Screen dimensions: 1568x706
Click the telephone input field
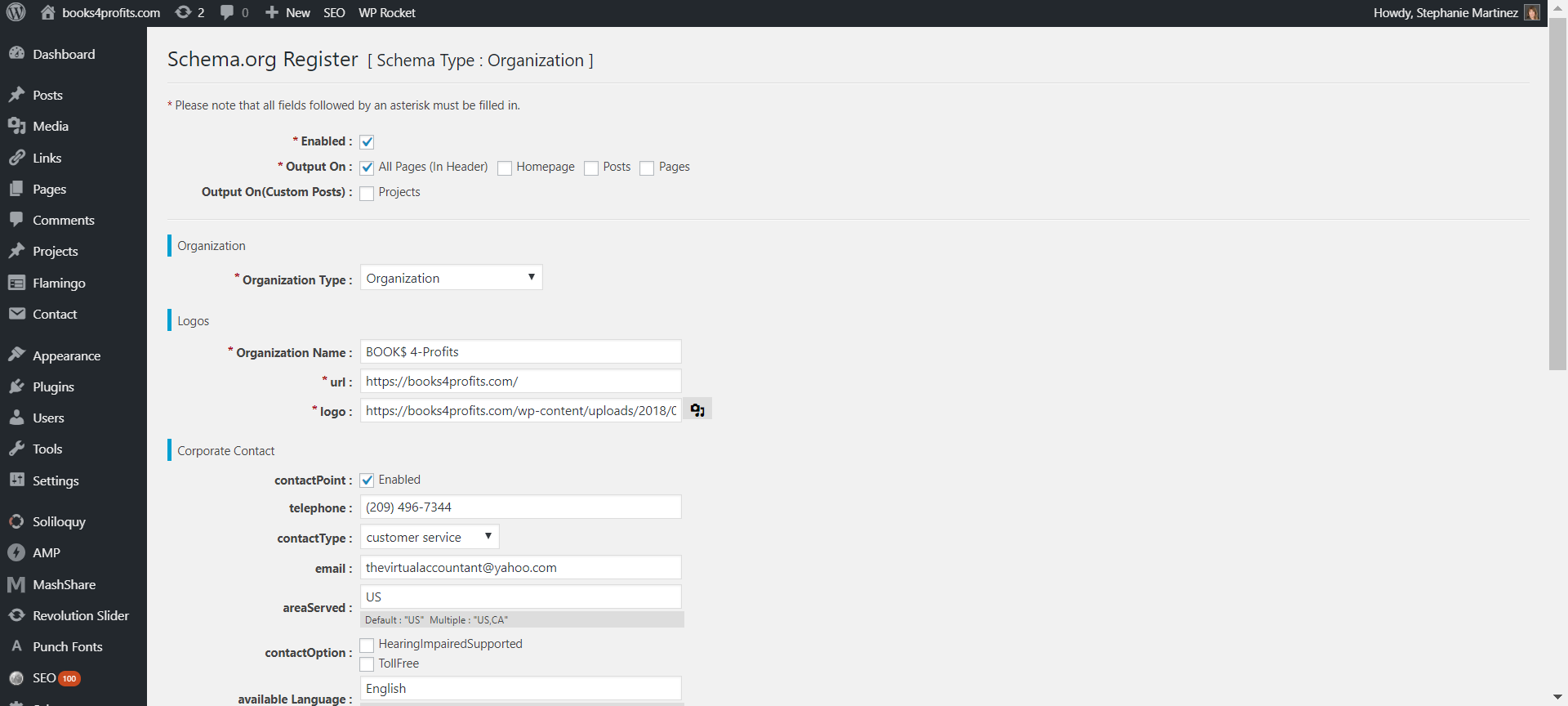click(521, 507)
